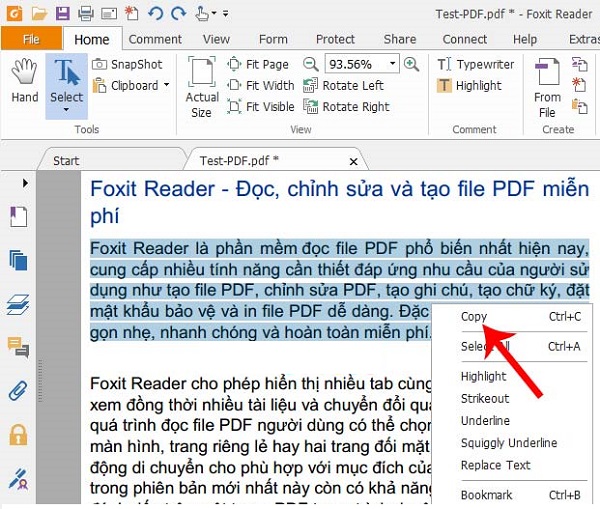The height and width of the screenshot is (509, 600).
Task: Open the customize quick access toolbar dropdown
Action: pos(226,14)
